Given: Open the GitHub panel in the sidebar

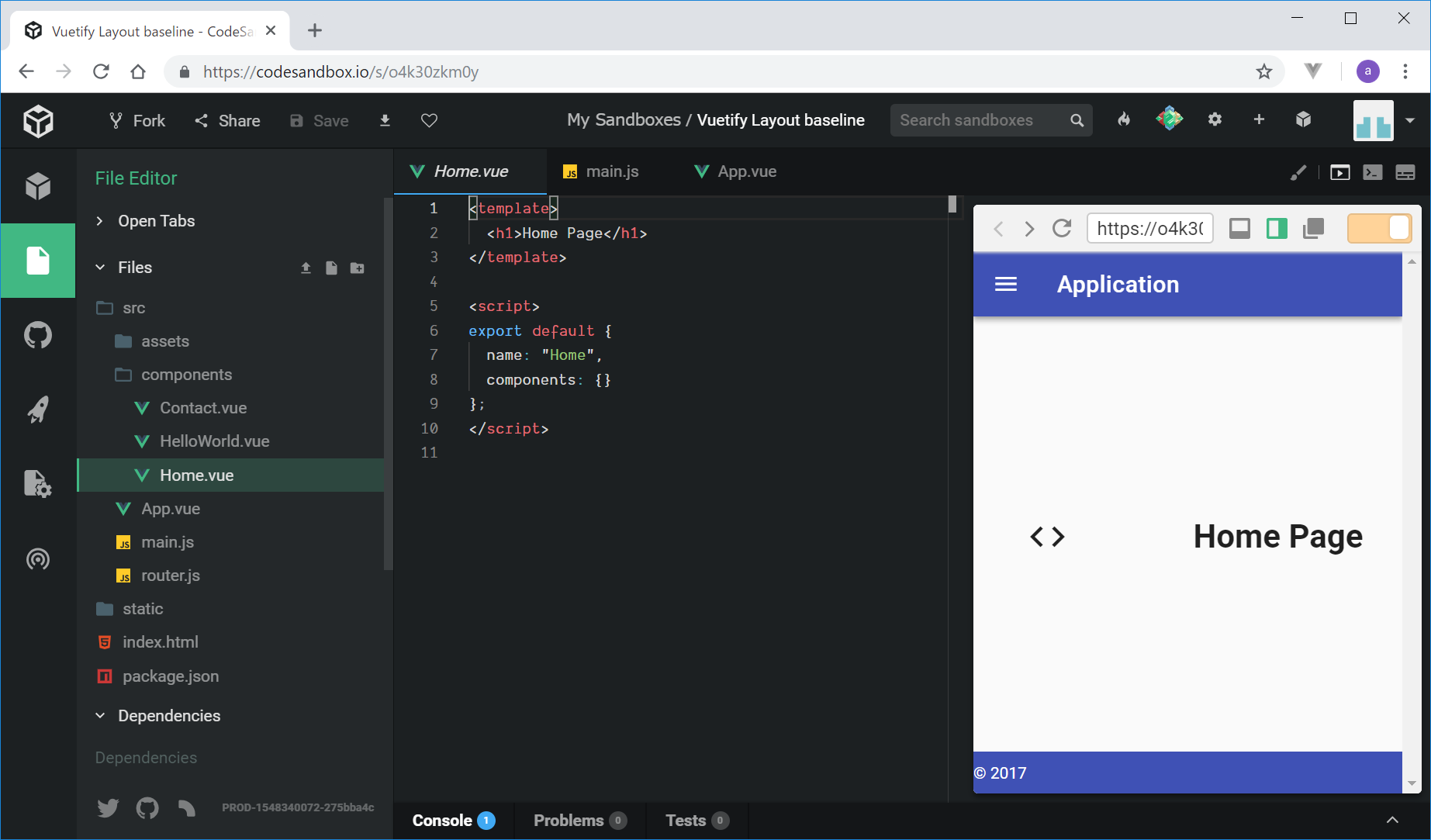Looking at the screenshot, I should pos(37,335).
